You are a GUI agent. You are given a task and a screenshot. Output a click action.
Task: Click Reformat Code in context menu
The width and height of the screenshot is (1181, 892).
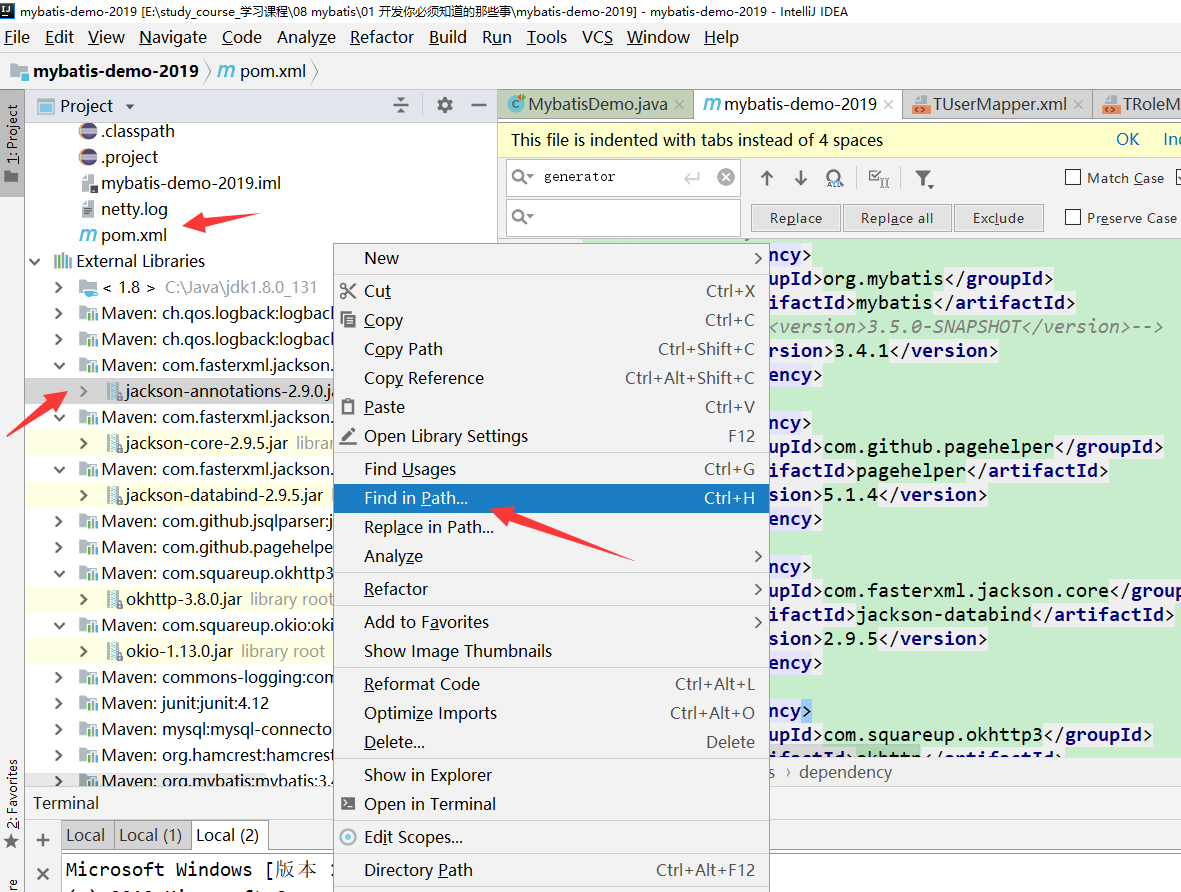pos(551,684)
